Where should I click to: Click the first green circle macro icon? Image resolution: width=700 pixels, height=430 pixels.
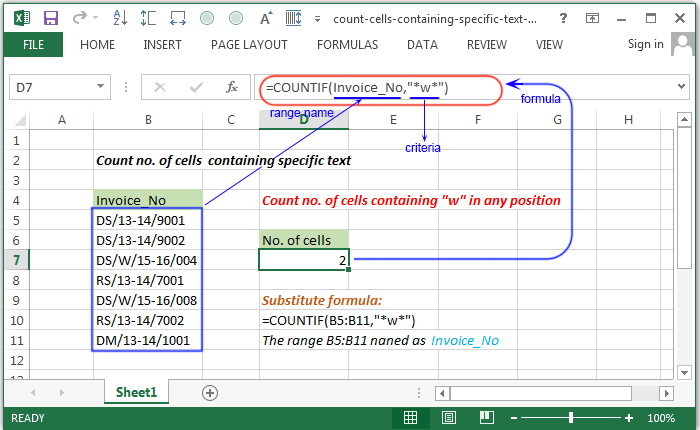(207, 18)
